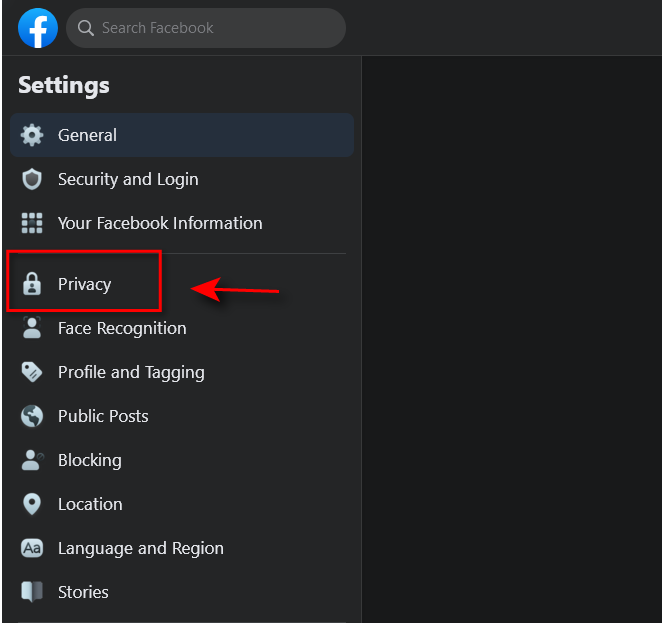Click the Stories book icon
This screenshot has height=624, width=662.
pyautogui.click(x=32, y=592)
